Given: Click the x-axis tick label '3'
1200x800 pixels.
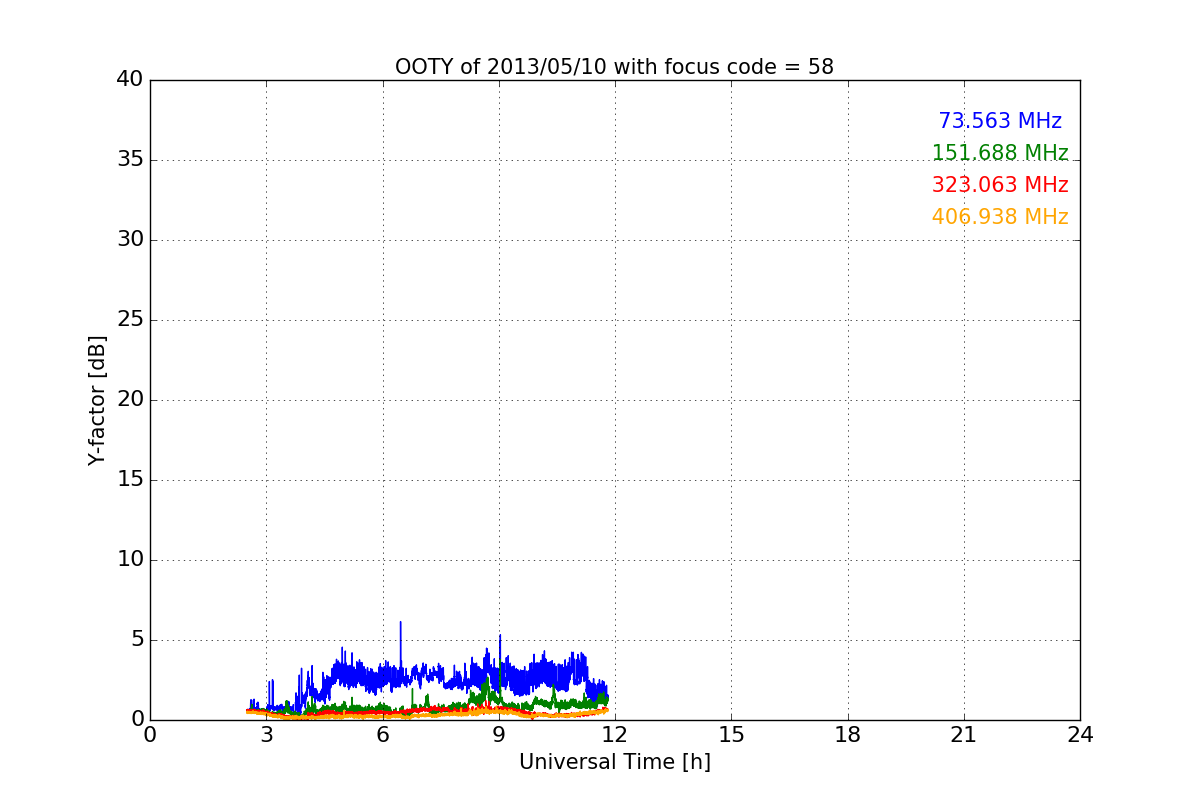Looking at the screenshot, I should (x=266, y=735).
